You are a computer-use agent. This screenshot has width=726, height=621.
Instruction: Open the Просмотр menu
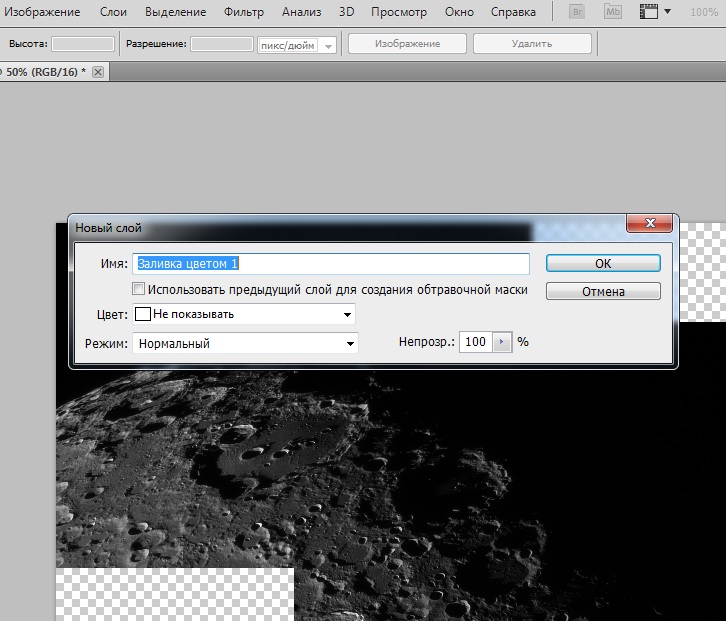399,12
